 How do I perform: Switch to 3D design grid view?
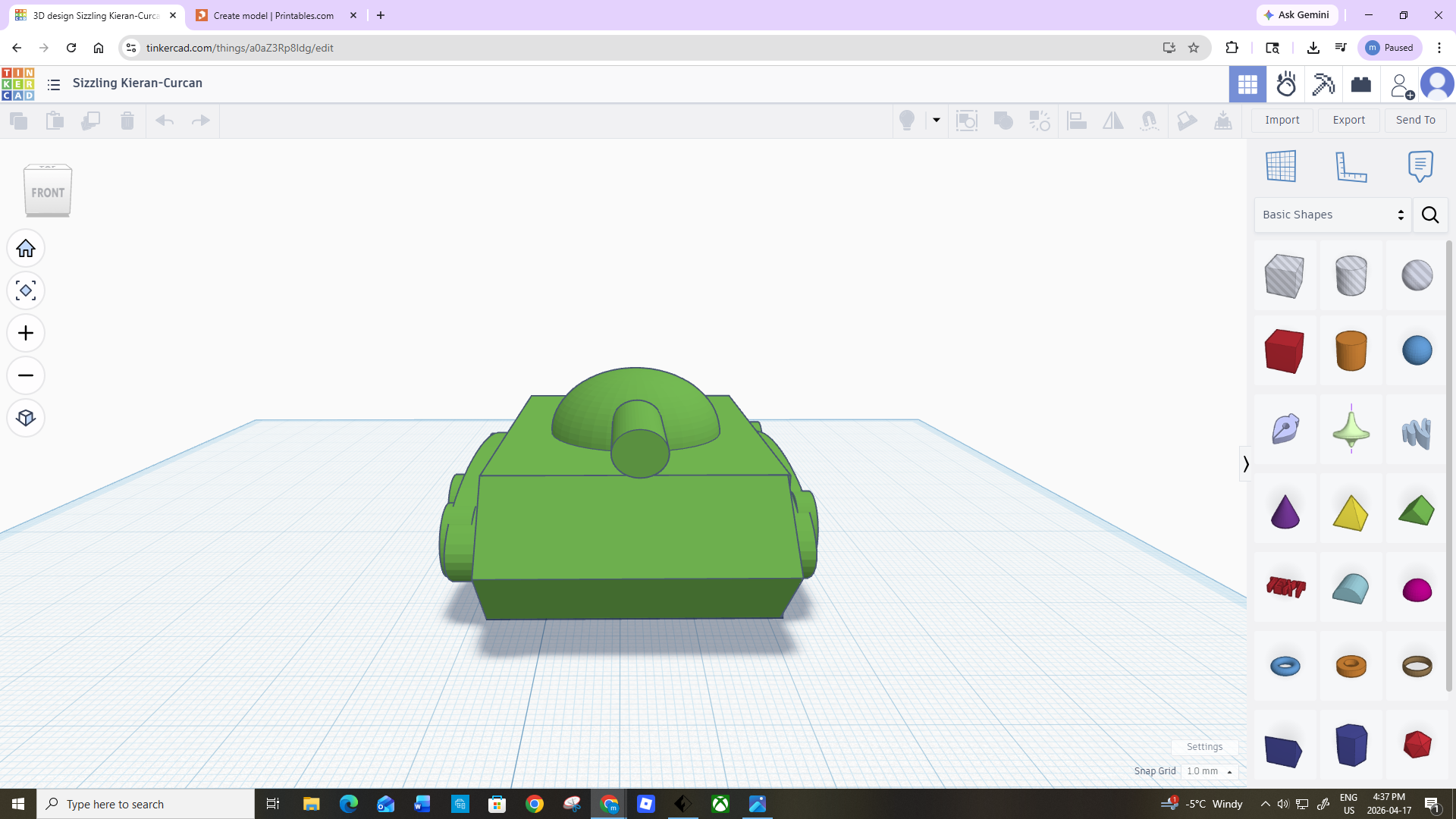(1247, 84)
